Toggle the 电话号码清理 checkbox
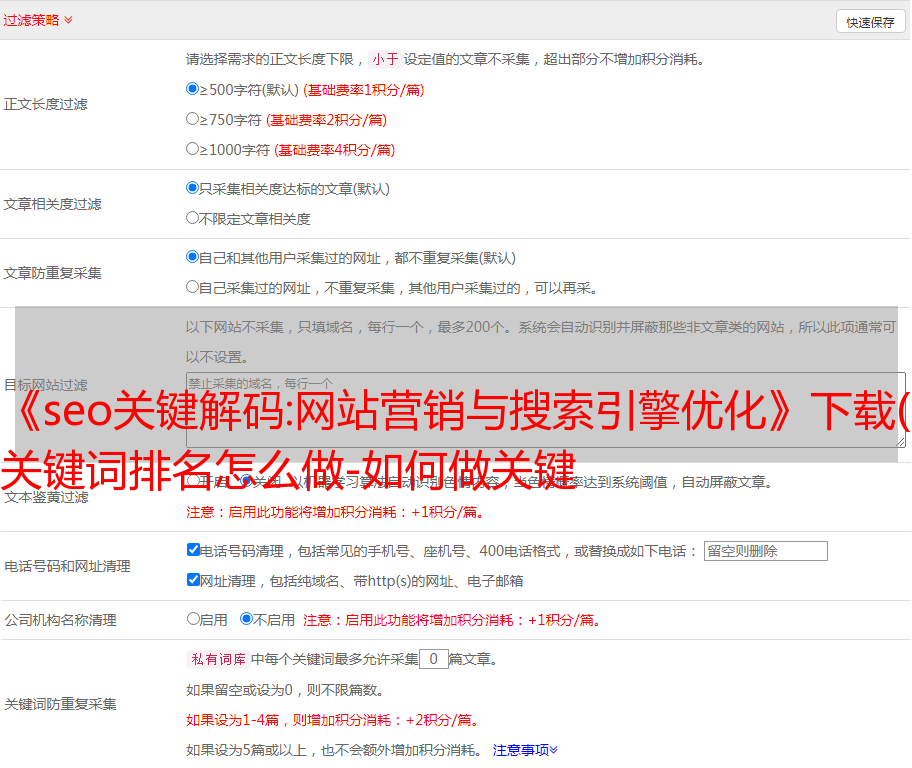The image size is (912, 768). [193, 550]
